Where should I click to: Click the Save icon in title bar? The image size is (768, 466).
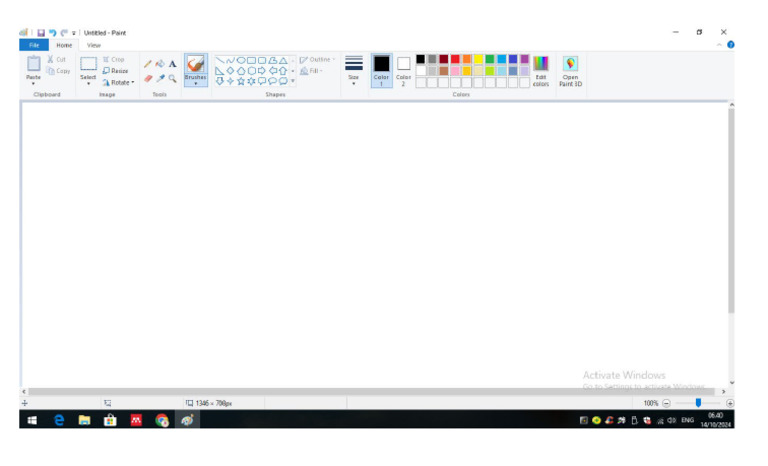click(x=41, y=33)
